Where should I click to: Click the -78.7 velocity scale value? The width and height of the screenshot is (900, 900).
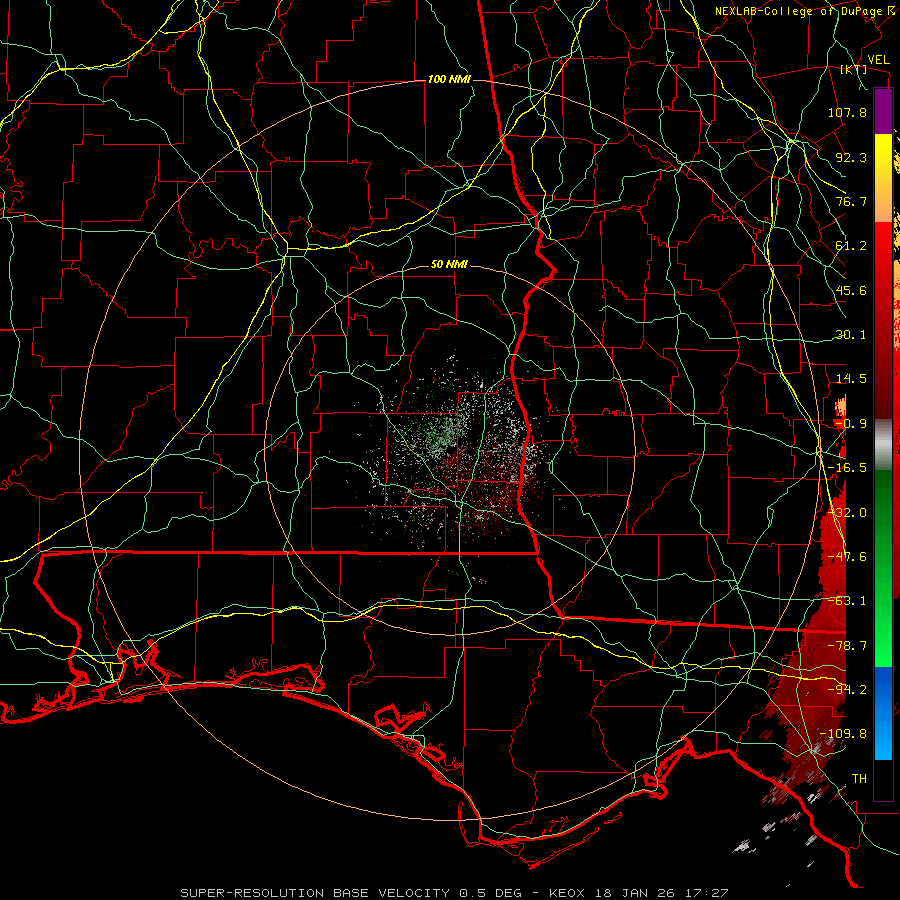click(847, 646)
